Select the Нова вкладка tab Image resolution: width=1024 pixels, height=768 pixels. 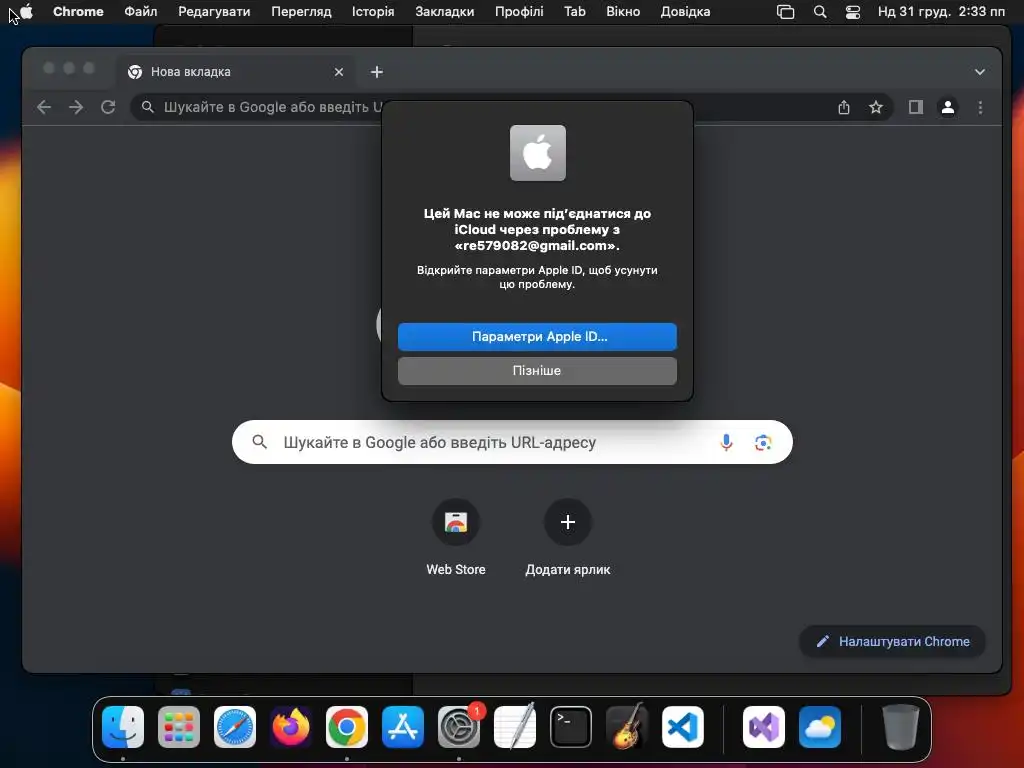tap(235, 72)
